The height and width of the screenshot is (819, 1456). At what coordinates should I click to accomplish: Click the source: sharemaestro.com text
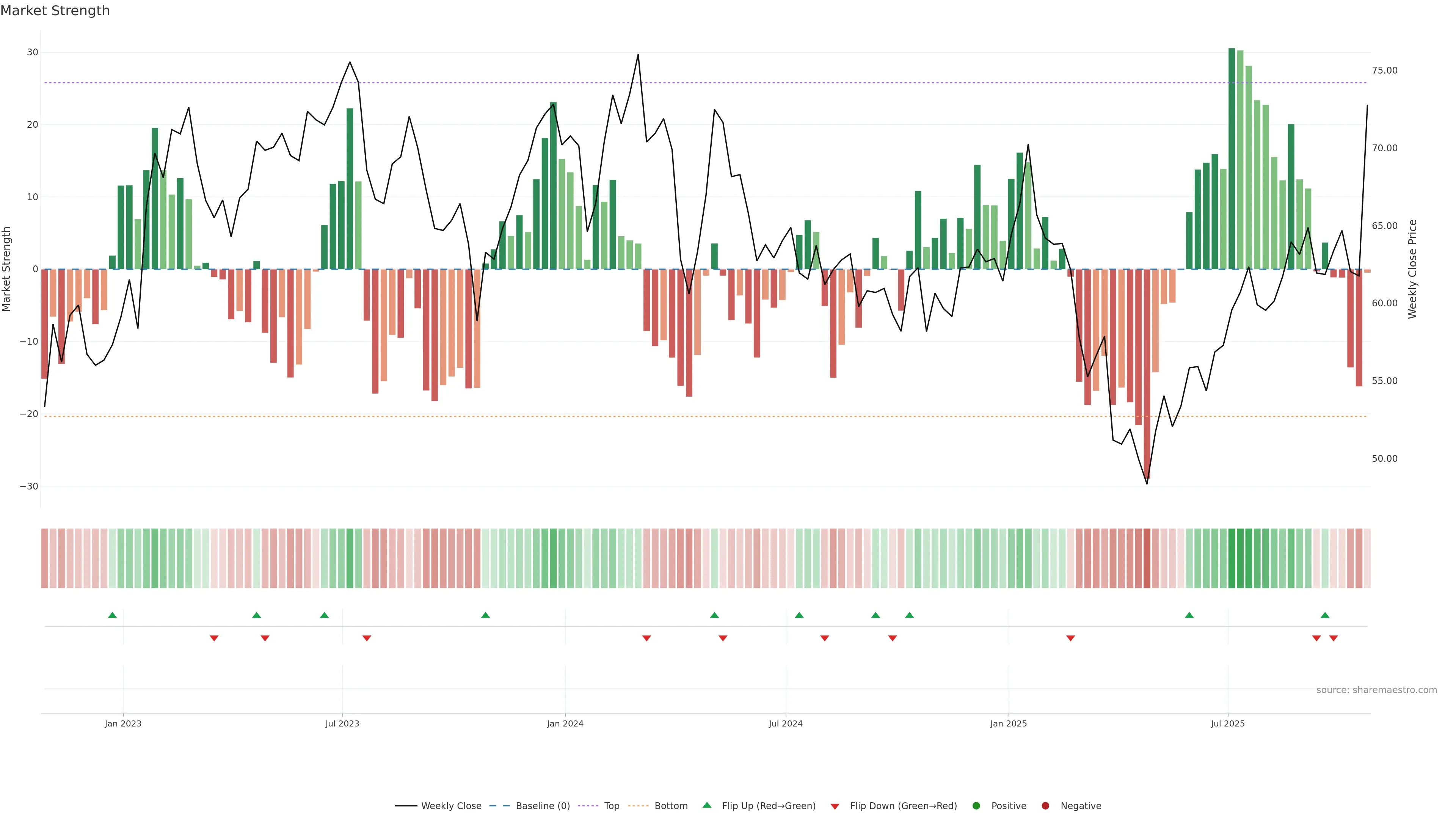(1376, 690)
